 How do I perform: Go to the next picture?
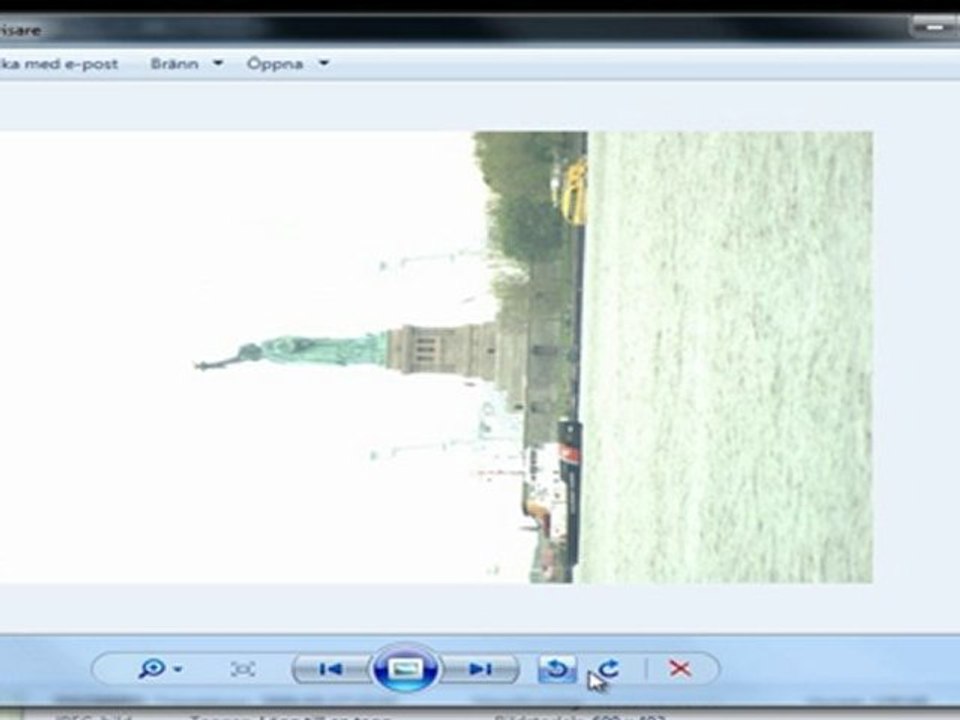tap(480, 669)
